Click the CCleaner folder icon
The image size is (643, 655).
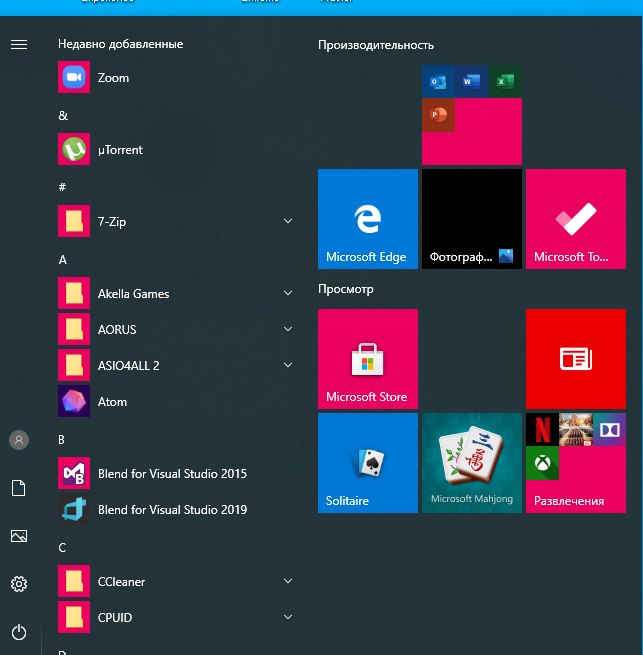coord(74,581)
